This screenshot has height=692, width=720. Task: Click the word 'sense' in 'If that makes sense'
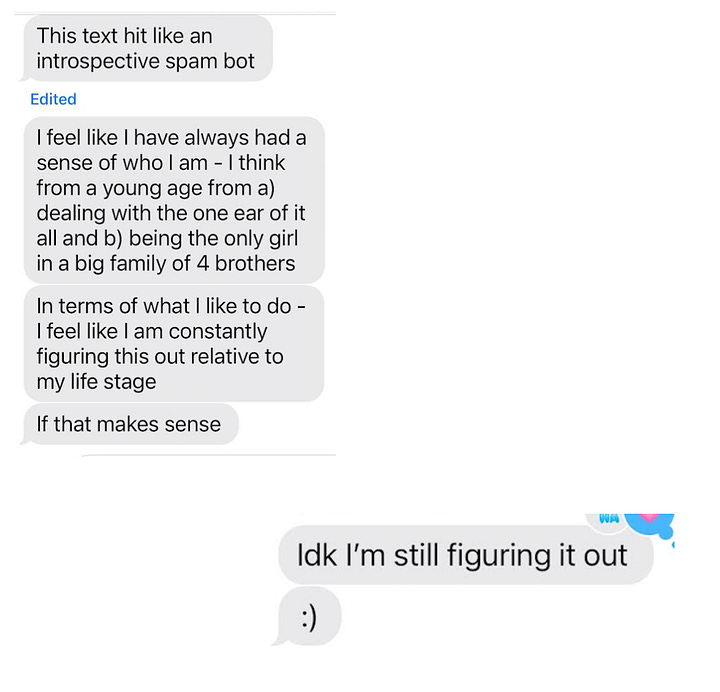[x=192, y=424]
